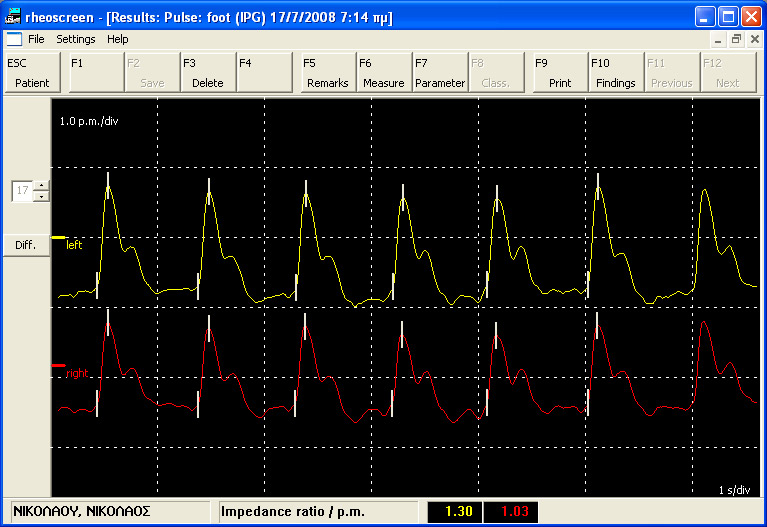Open the Help menu
767x527 pixels.
pos(117,39)
